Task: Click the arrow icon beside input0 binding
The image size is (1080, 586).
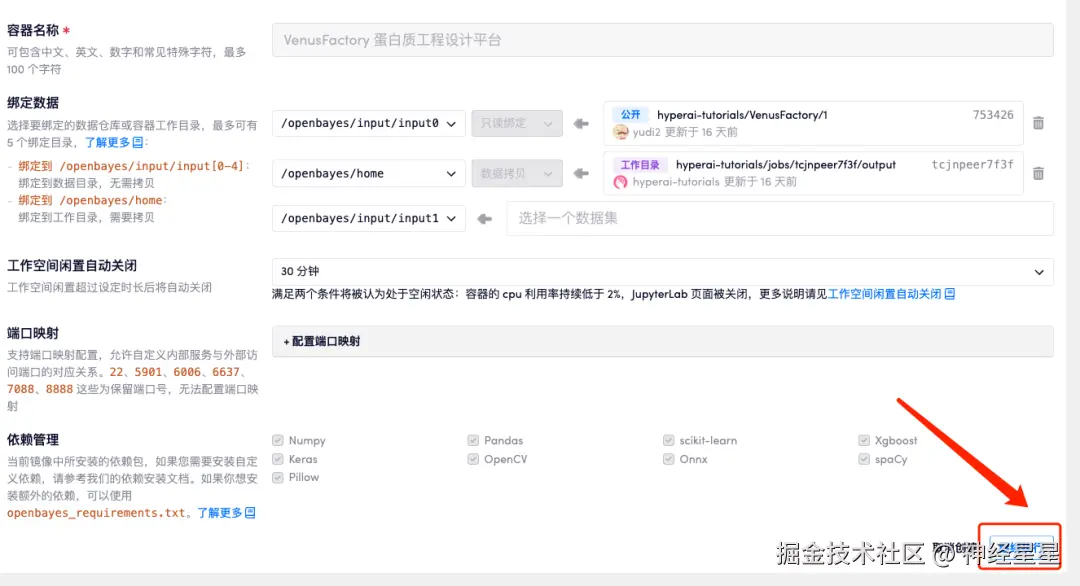Action: [x=580, y=122]
